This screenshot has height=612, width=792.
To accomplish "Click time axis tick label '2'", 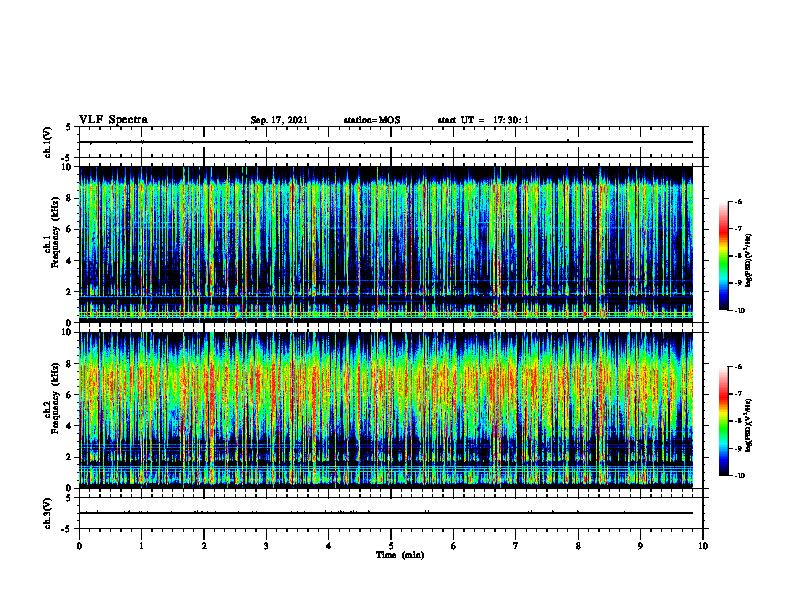I will pos(204,546).
